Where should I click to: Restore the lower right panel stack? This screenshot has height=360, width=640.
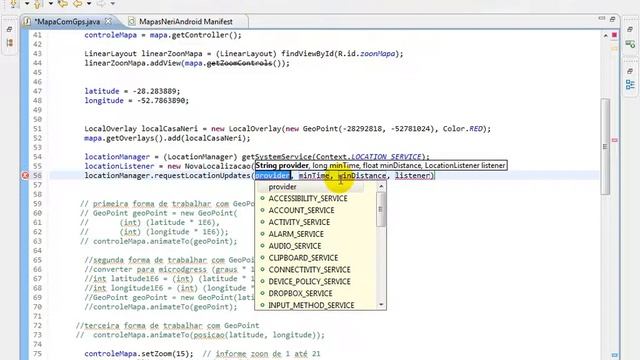tap(630, 71)
